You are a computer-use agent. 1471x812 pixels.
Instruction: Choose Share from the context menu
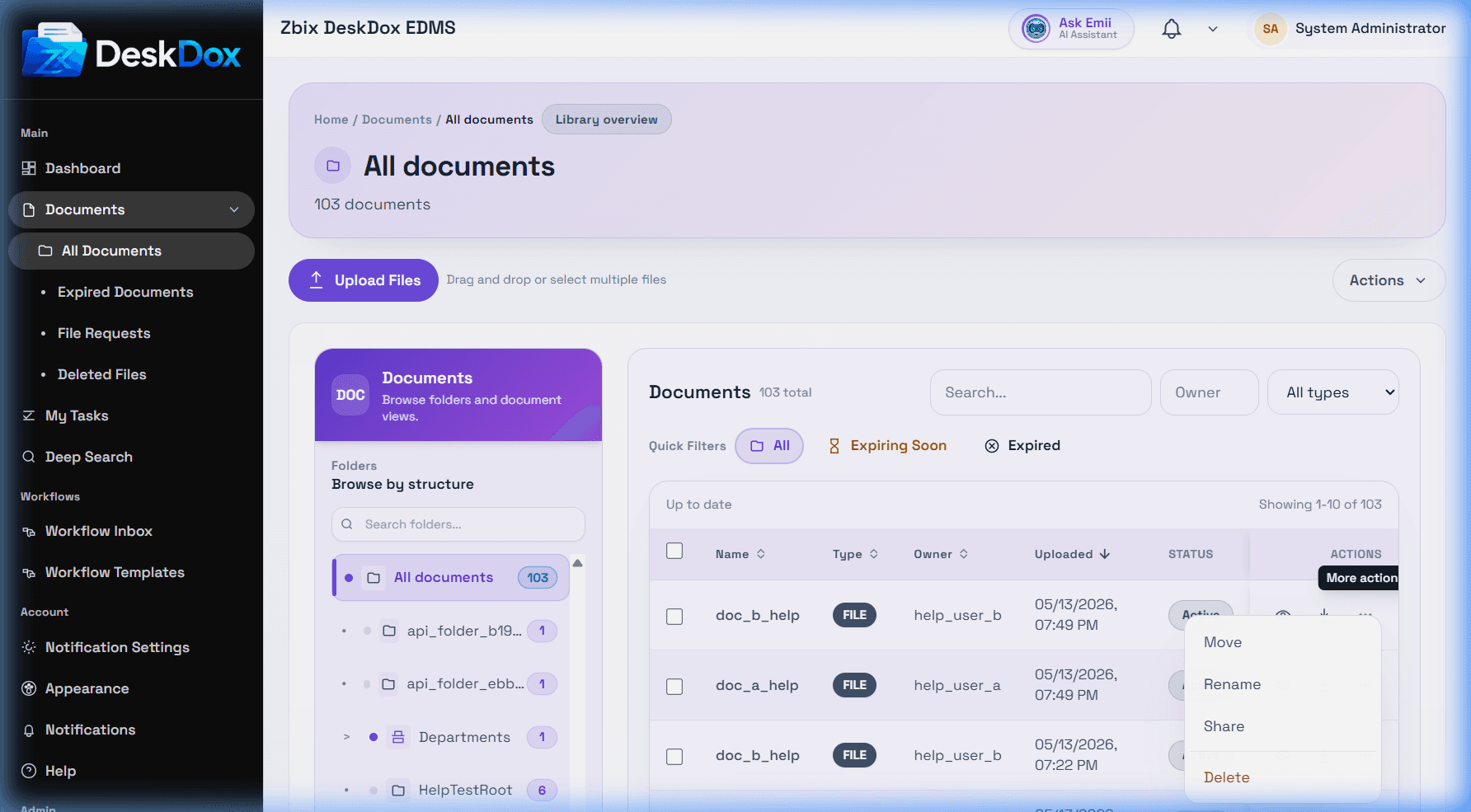[x=1283, y=726]
